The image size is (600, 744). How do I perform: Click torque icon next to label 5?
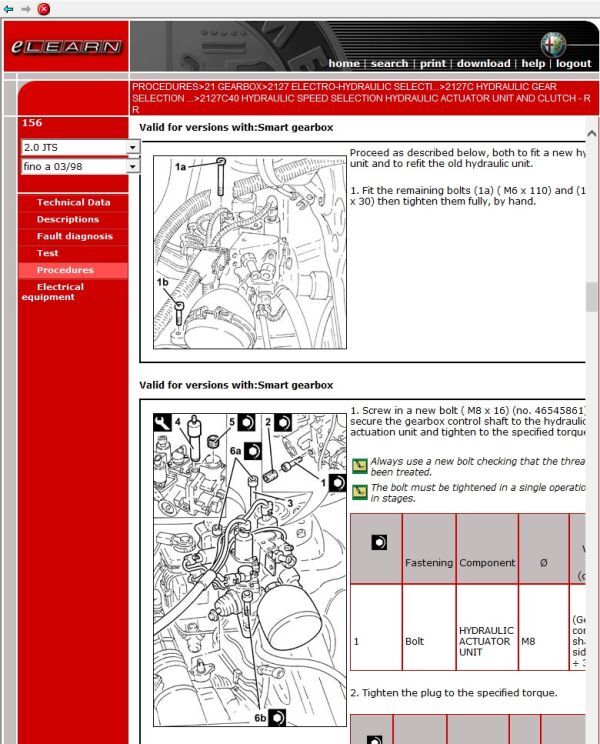click(246, 422)
